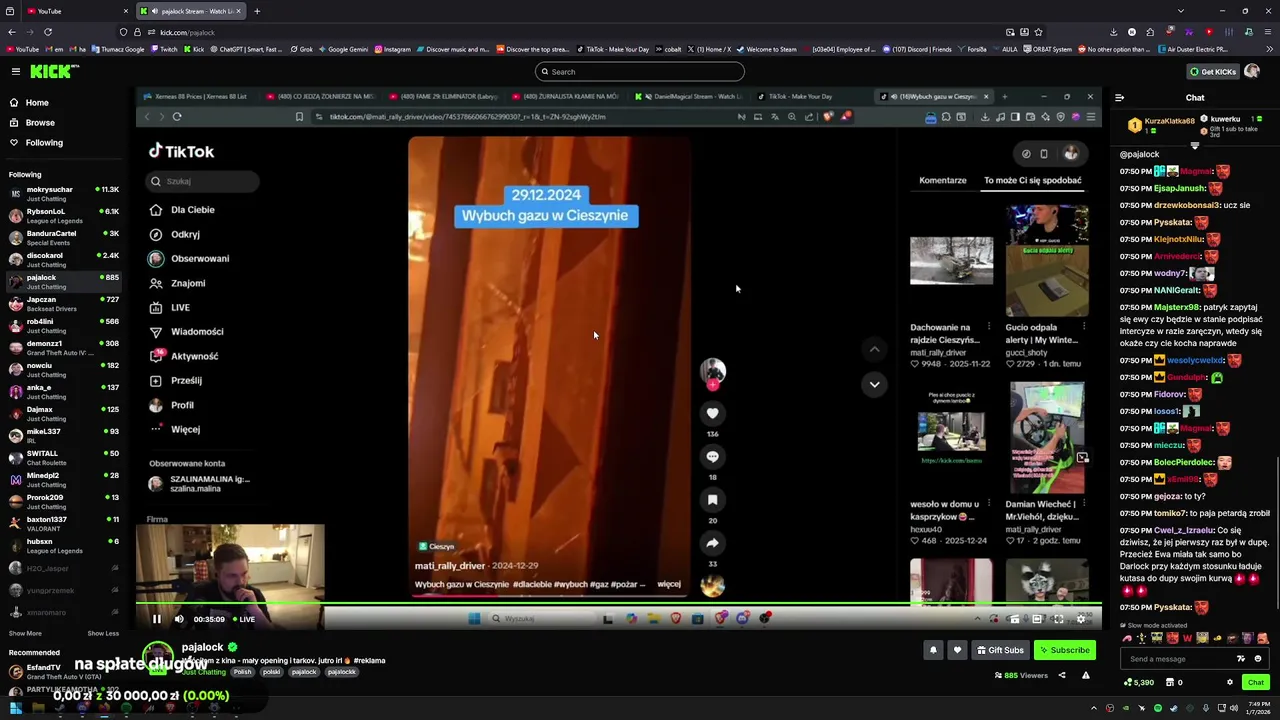Open Kick sidebar hamburger menu
1280x720 pixels.
pyautogui.click(x=16, y=71)
